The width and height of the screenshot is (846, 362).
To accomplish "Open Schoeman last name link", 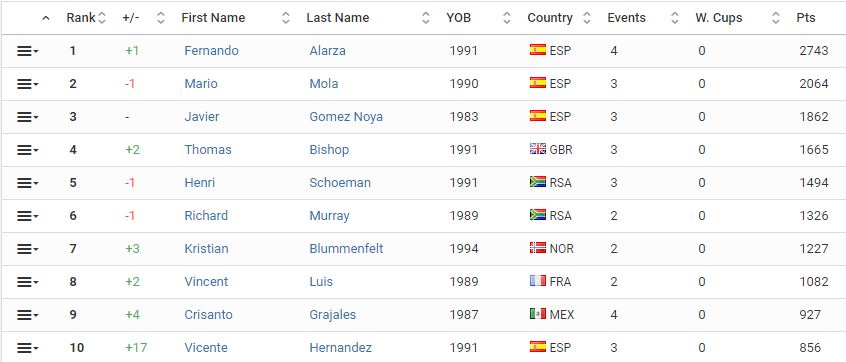I will (x=340, y=182).
